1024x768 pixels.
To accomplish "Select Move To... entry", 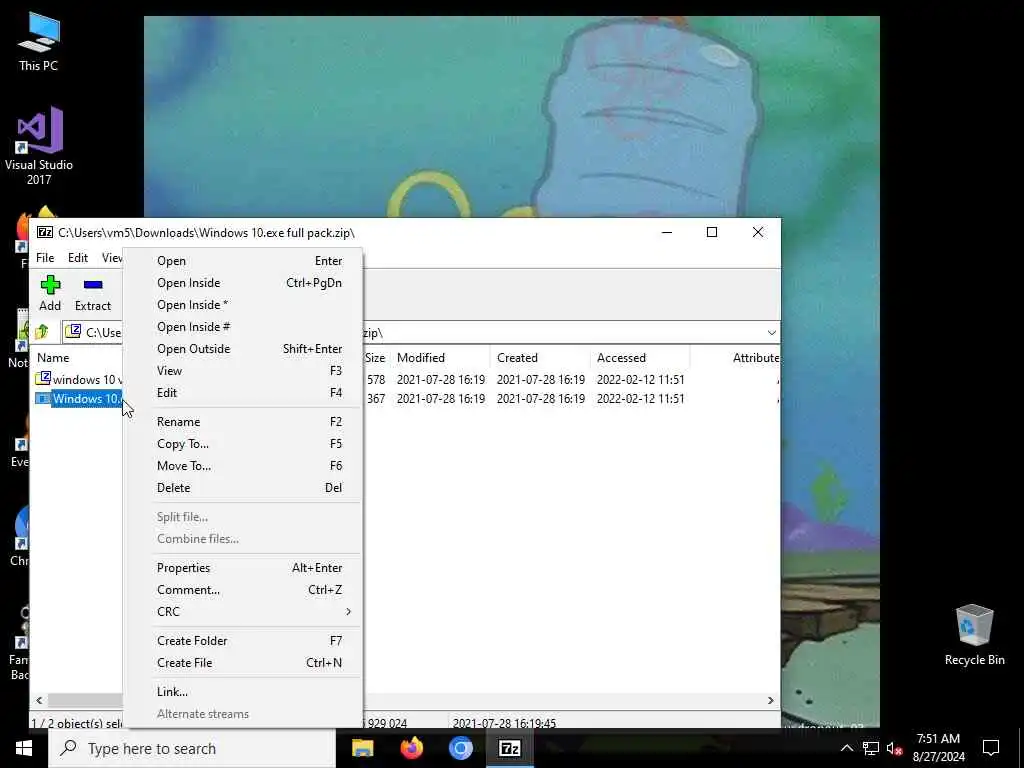I will coord(243,466).
